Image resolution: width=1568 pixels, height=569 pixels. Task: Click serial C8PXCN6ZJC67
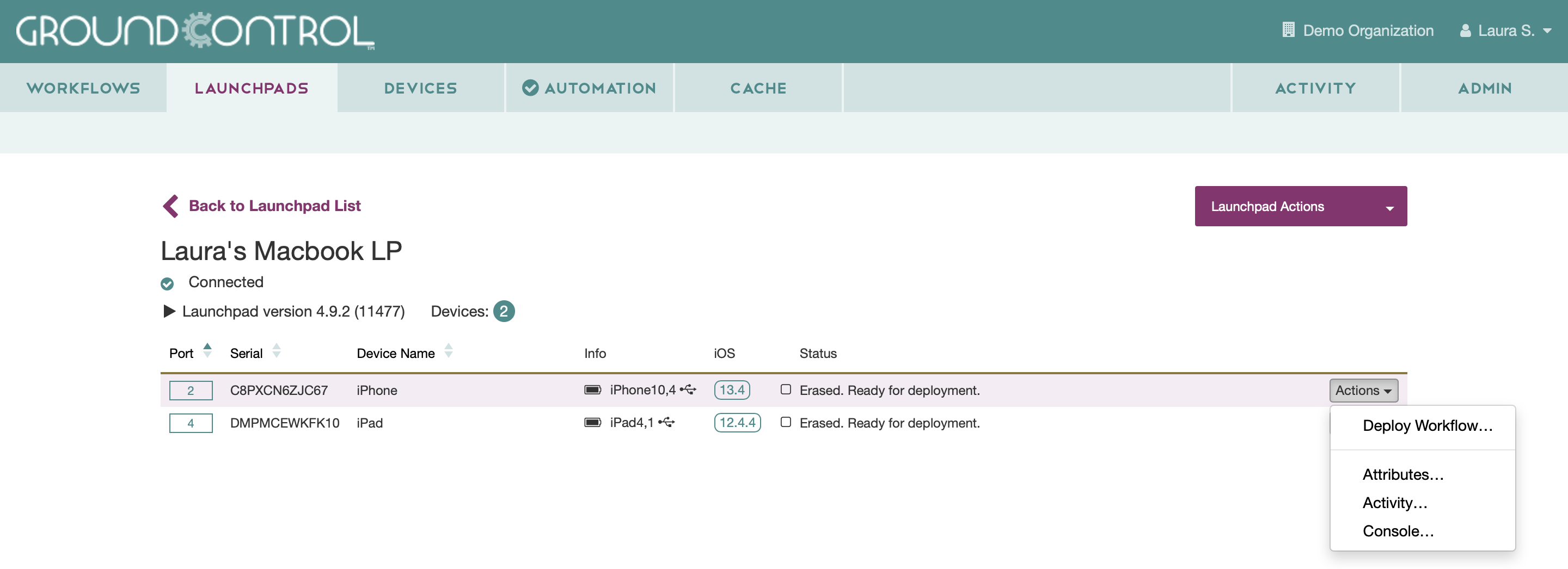coord(279,390)
